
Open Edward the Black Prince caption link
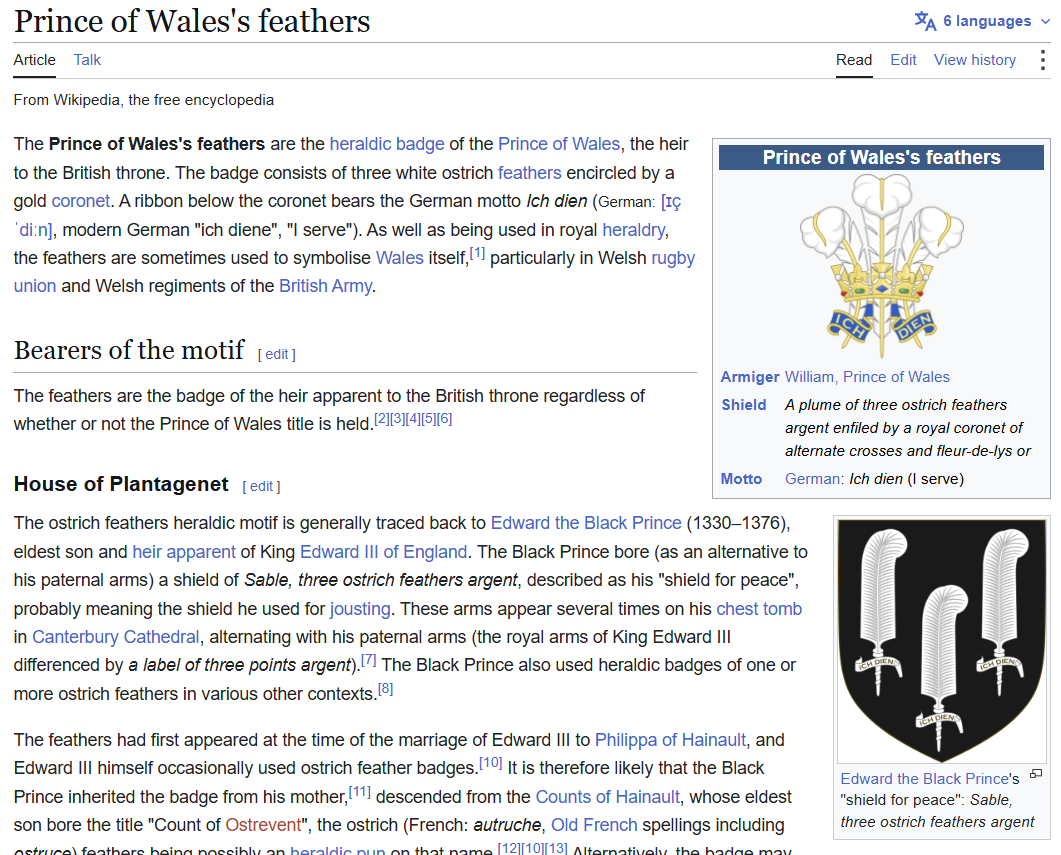point(924,779)
